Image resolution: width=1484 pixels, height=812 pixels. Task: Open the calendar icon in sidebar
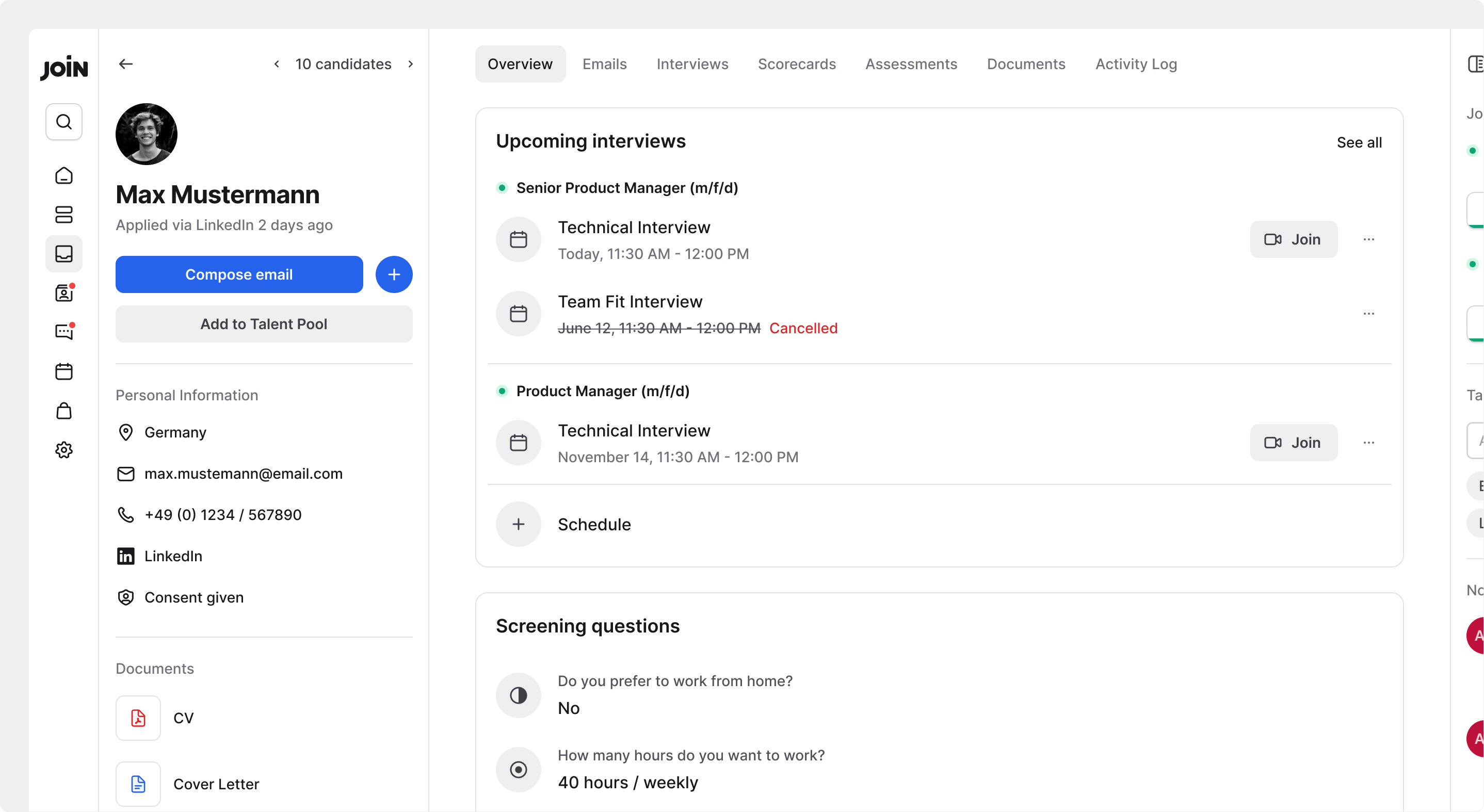click(x=64, y=371)
